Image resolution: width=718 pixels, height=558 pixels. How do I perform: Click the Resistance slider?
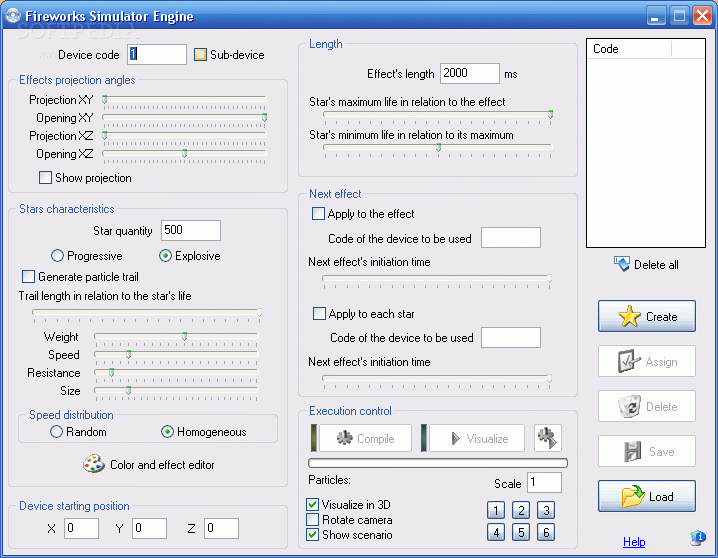[176, 373]
